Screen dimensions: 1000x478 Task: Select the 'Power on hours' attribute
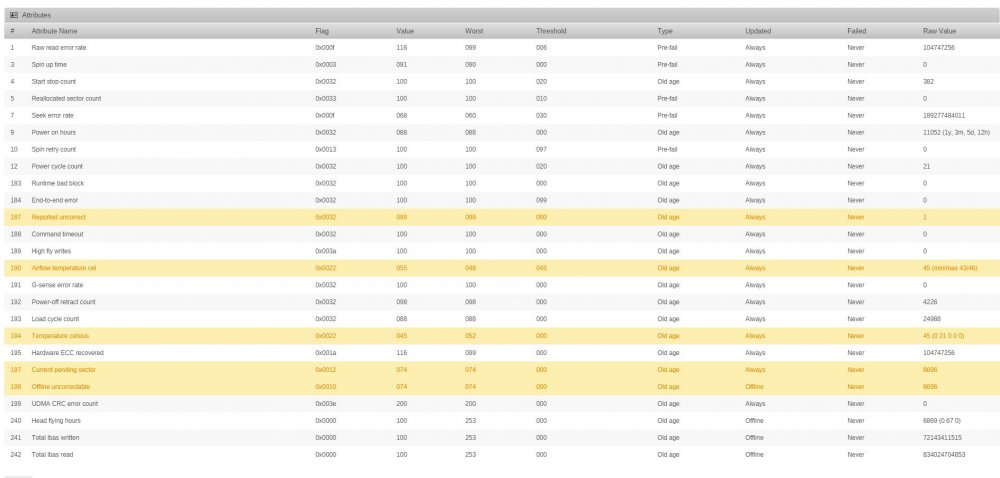[x=54, y=133]
